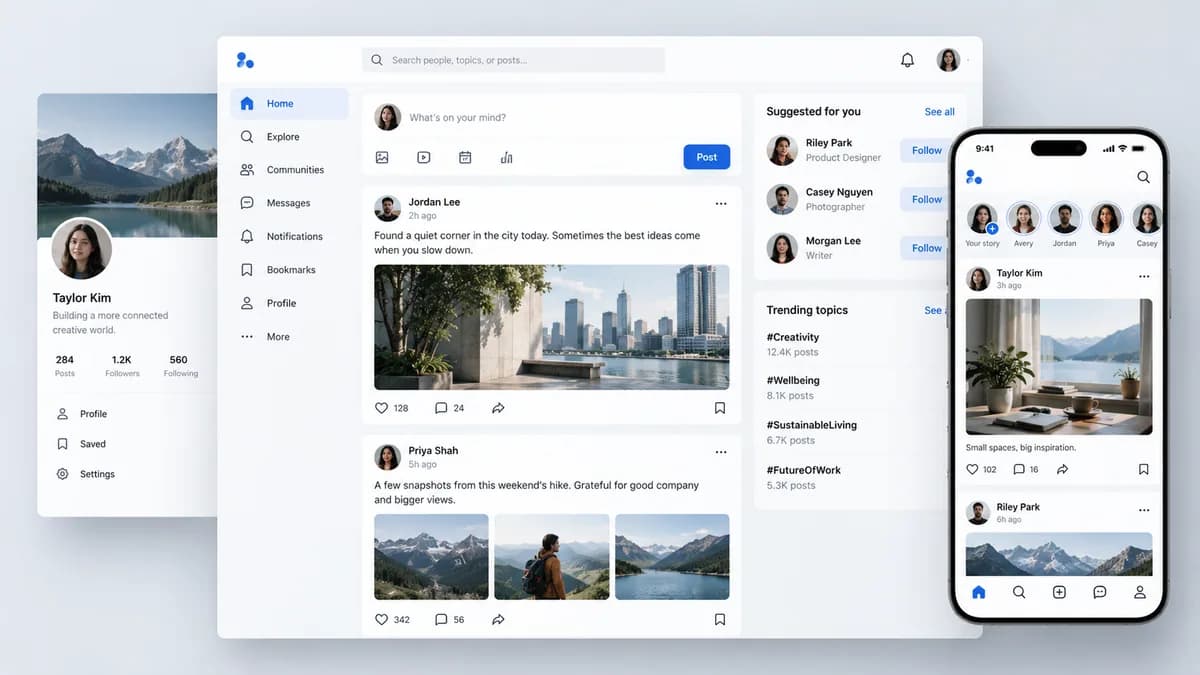Share Jordan Lee's post
Viewport: 1200px width, 675px height.
point(498,408)
